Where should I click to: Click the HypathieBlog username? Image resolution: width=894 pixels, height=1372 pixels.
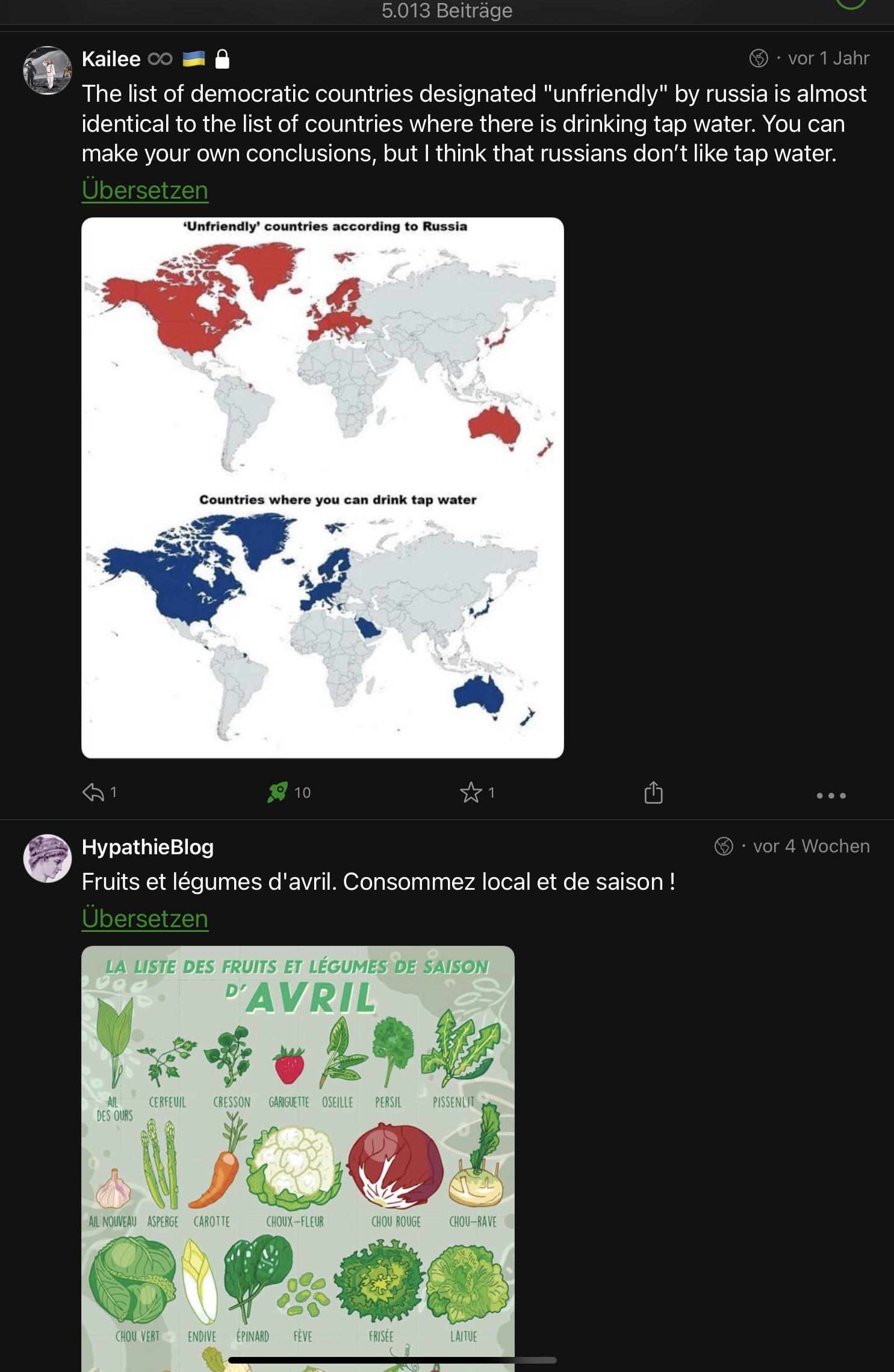click(x=147, y=847)
